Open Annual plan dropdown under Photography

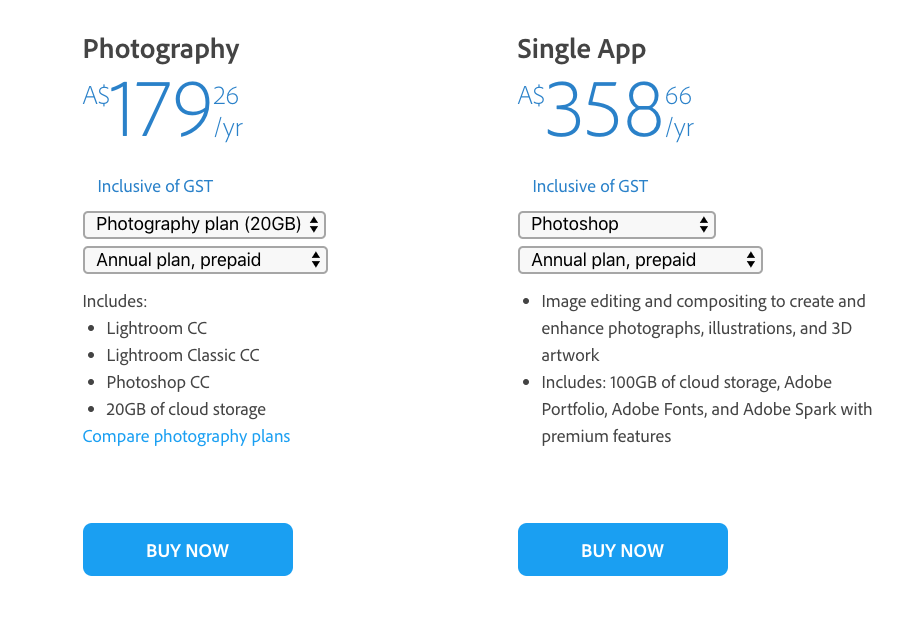tap(205, 260)
